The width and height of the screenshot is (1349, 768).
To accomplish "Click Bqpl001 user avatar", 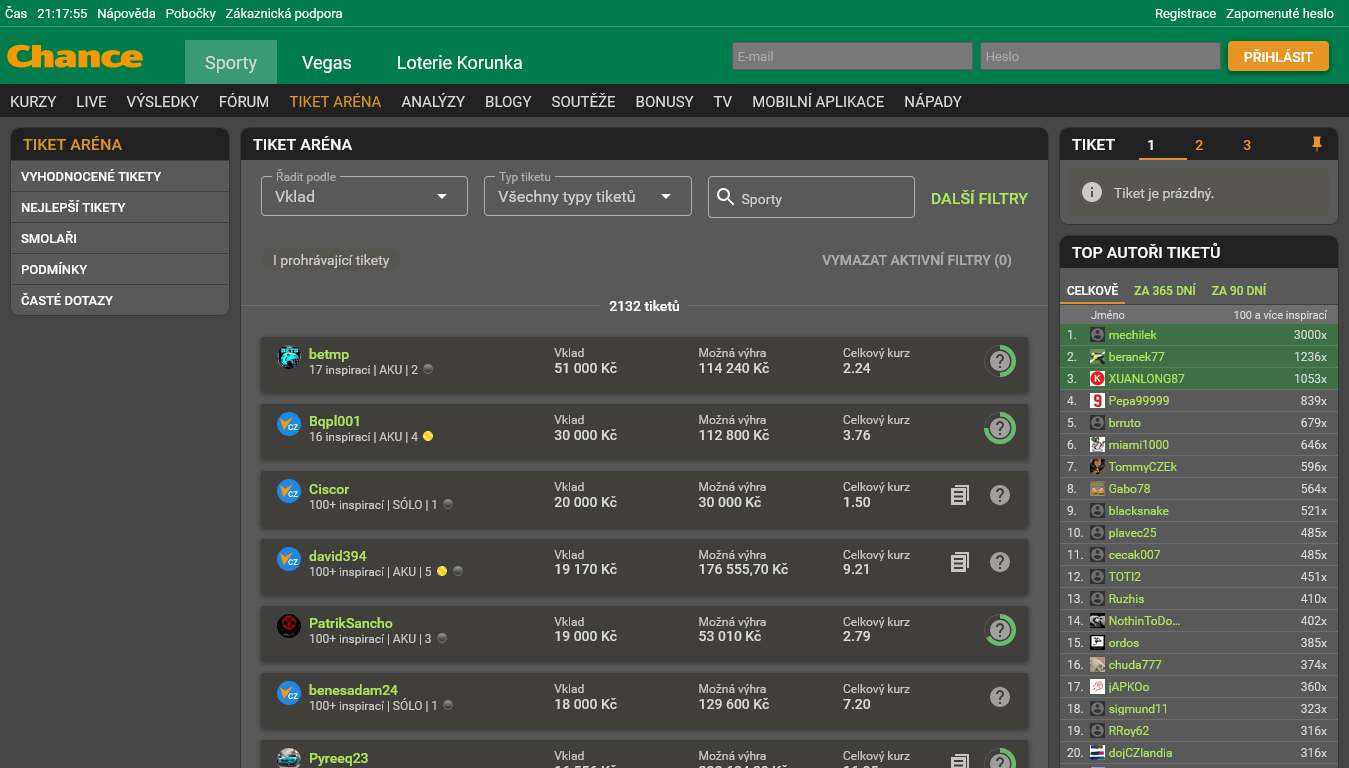I will point(289,424).
